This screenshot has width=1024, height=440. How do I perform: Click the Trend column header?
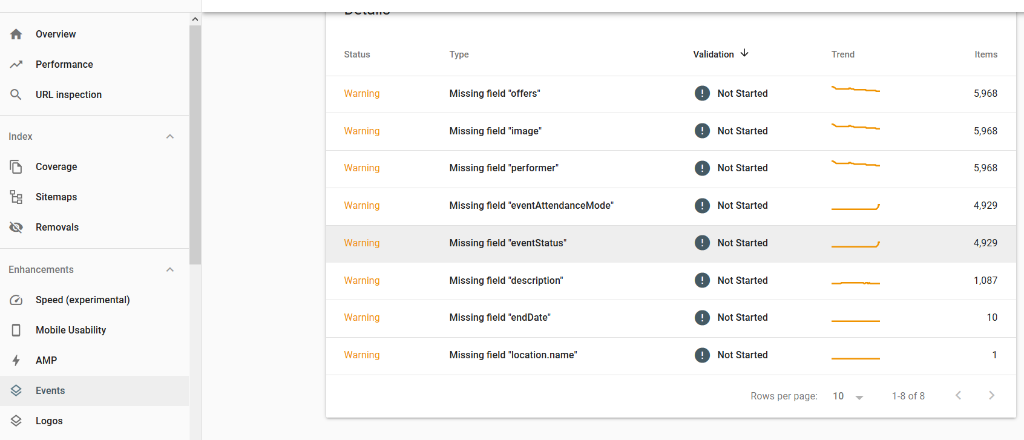[x=842, y=54]
